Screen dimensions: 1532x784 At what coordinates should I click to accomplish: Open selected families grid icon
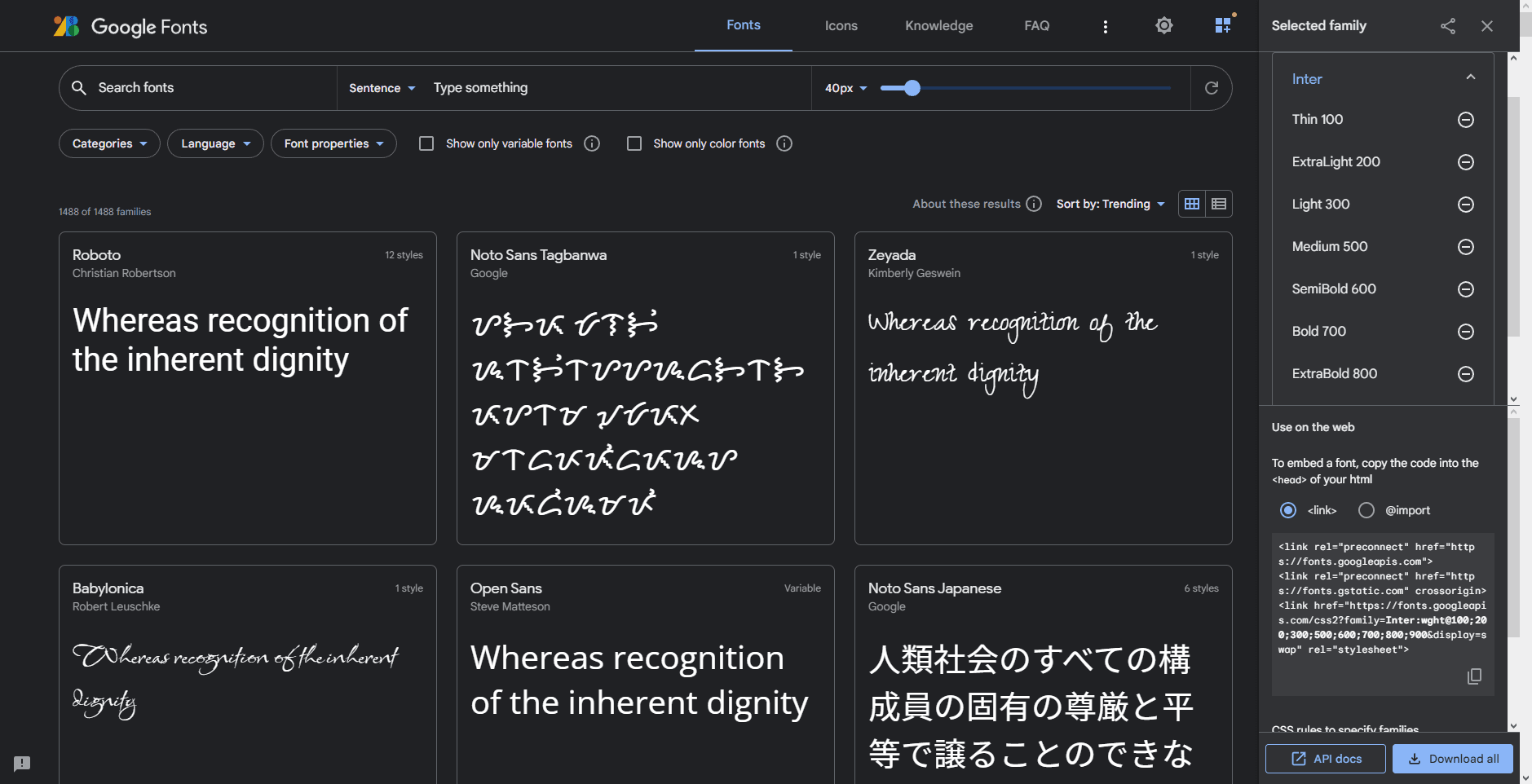click(x=1223, y=26)
